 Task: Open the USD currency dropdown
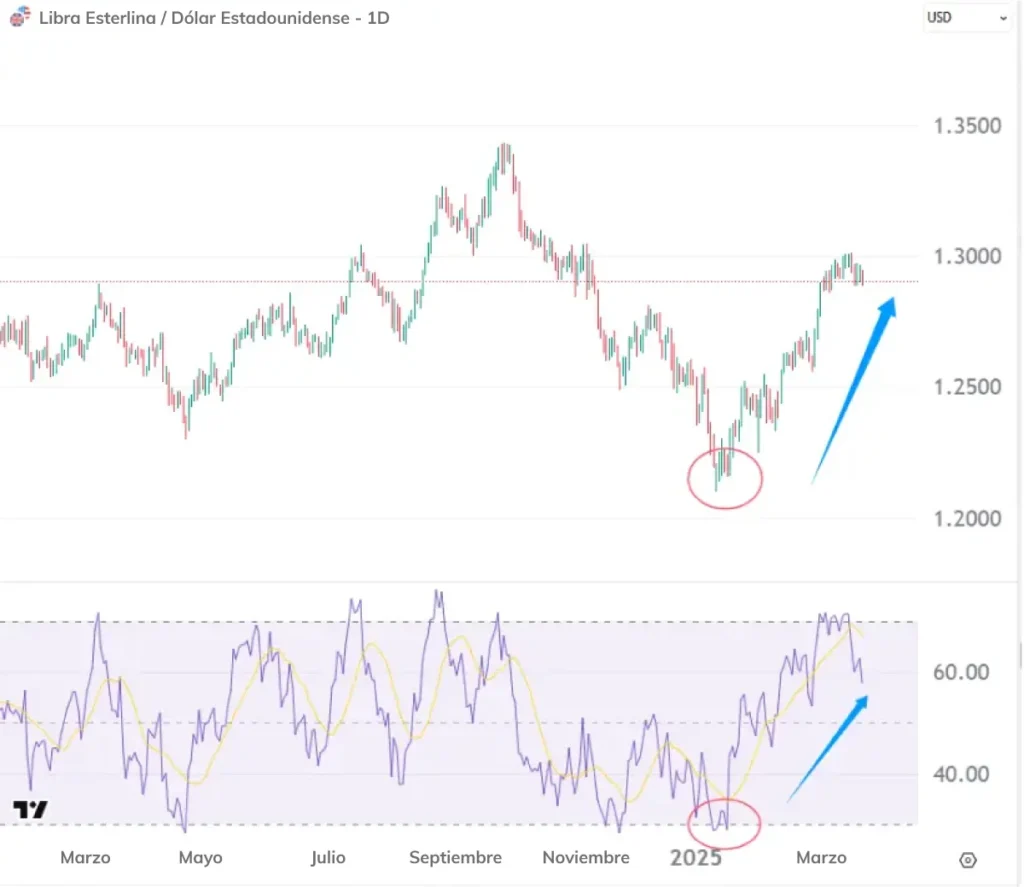click(967, 18)
